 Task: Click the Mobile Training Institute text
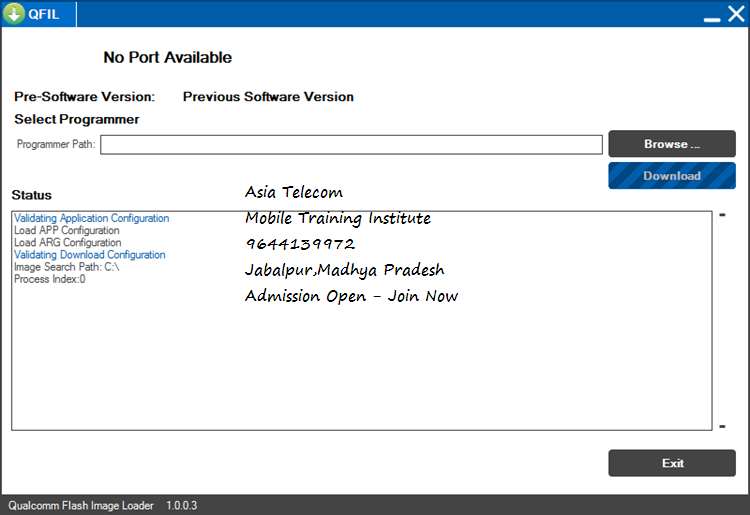[x=338, y=219]
